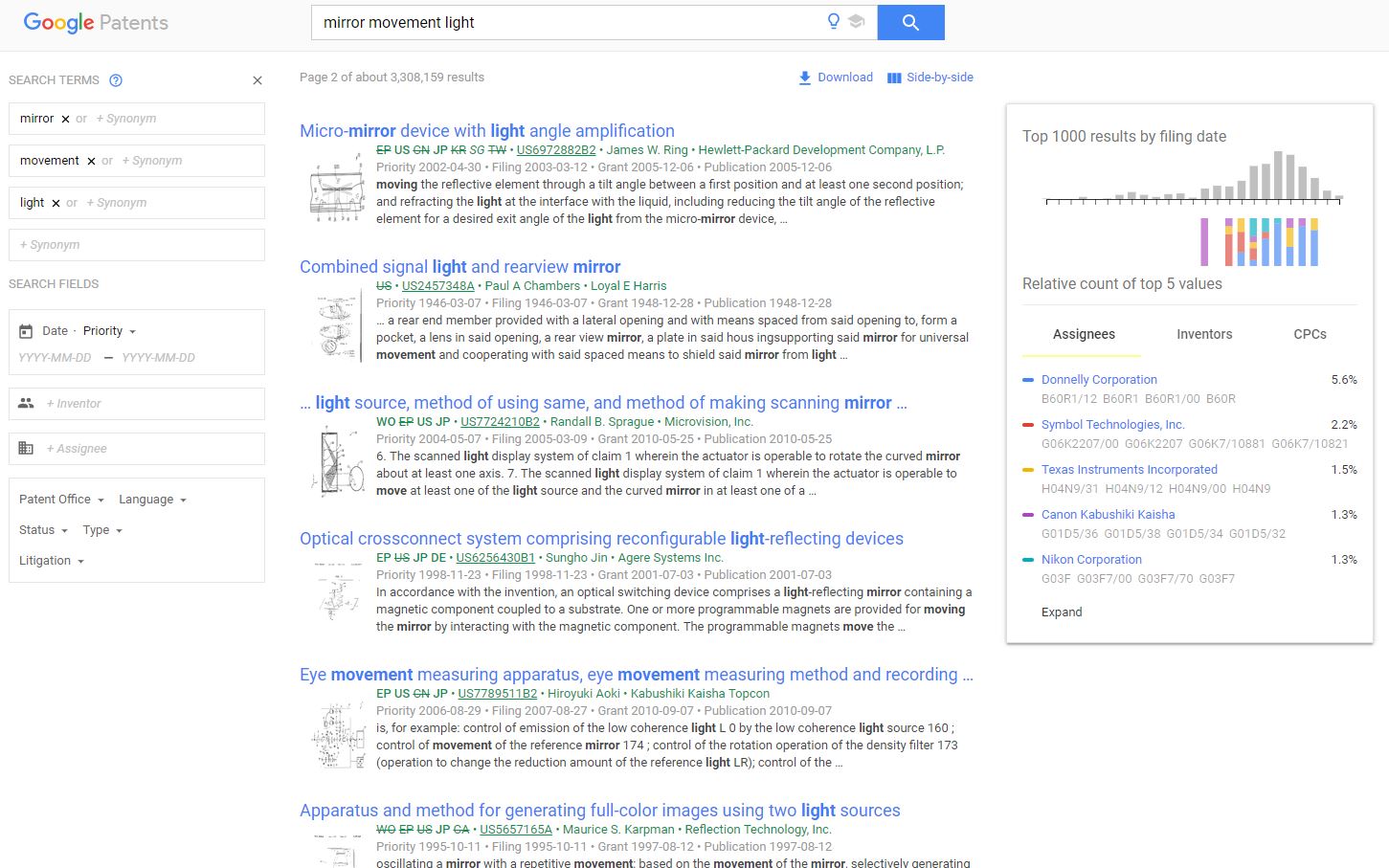This screenshot has width=1389, height=868.
Task: Open patent number US5657165A
Action: point(516,830)
